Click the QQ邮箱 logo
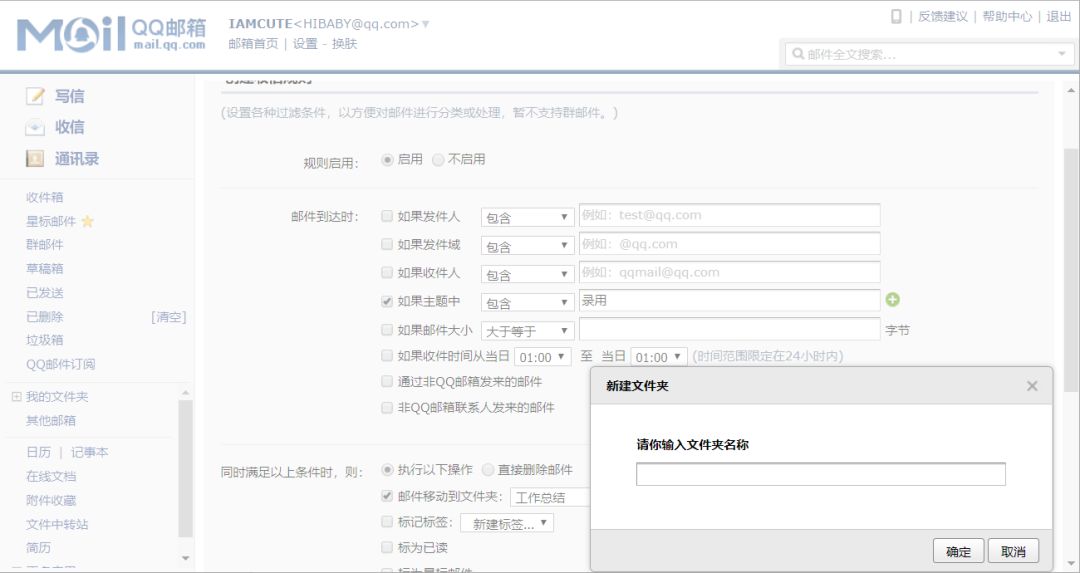This screenshot has height=573, width=1080. [x=111, y=34]
